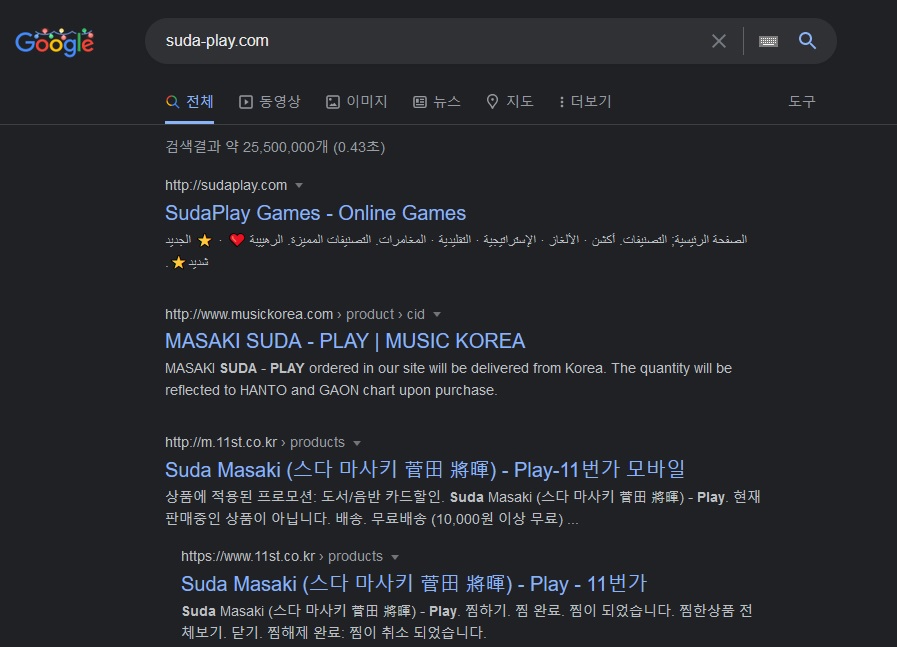Click the snippet text mentioning HANTO and GAON
This screenshot has width=897, height=647.
[448, 379]
